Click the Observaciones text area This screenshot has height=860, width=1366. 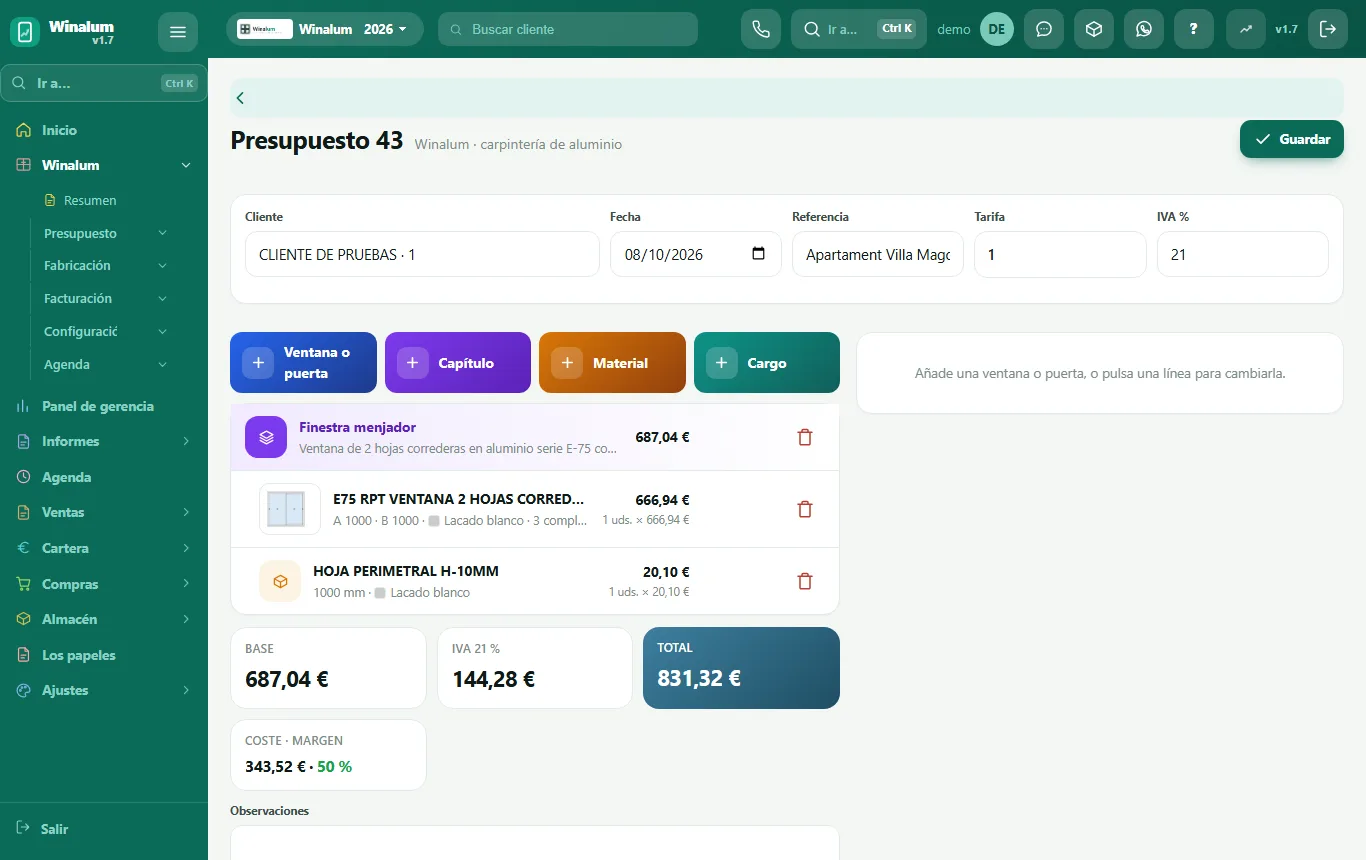(x=535, y=842)
